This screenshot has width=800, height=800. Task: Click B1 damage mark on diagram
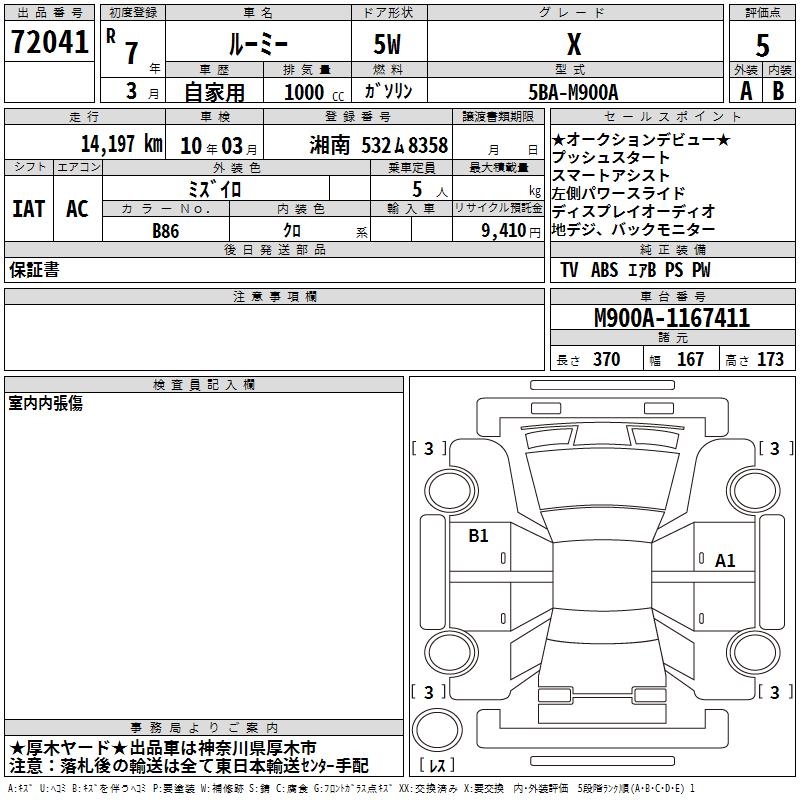(479, 536)
